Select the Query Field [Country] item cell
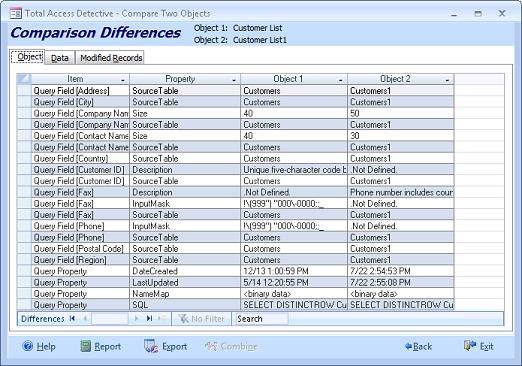This screenshot has width=522, height=366. pyautogui.click(x=80, y=158)
